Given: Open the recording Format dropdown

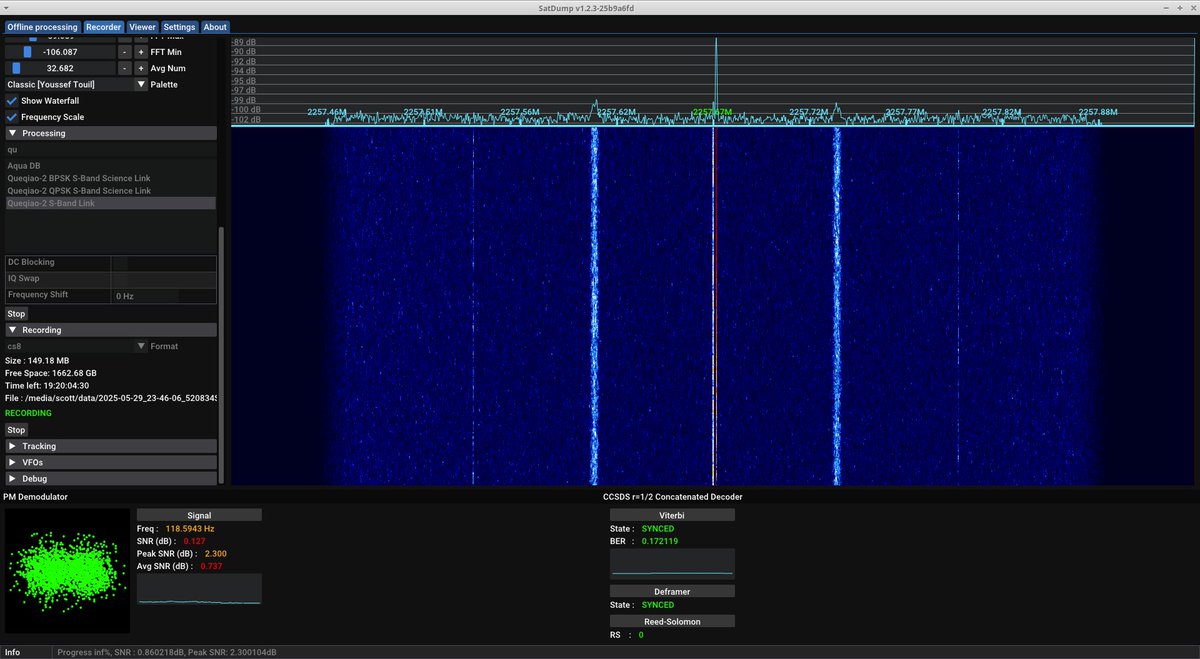Looking at the screenshot, I should pyautogui.click(x=77, y=346).
